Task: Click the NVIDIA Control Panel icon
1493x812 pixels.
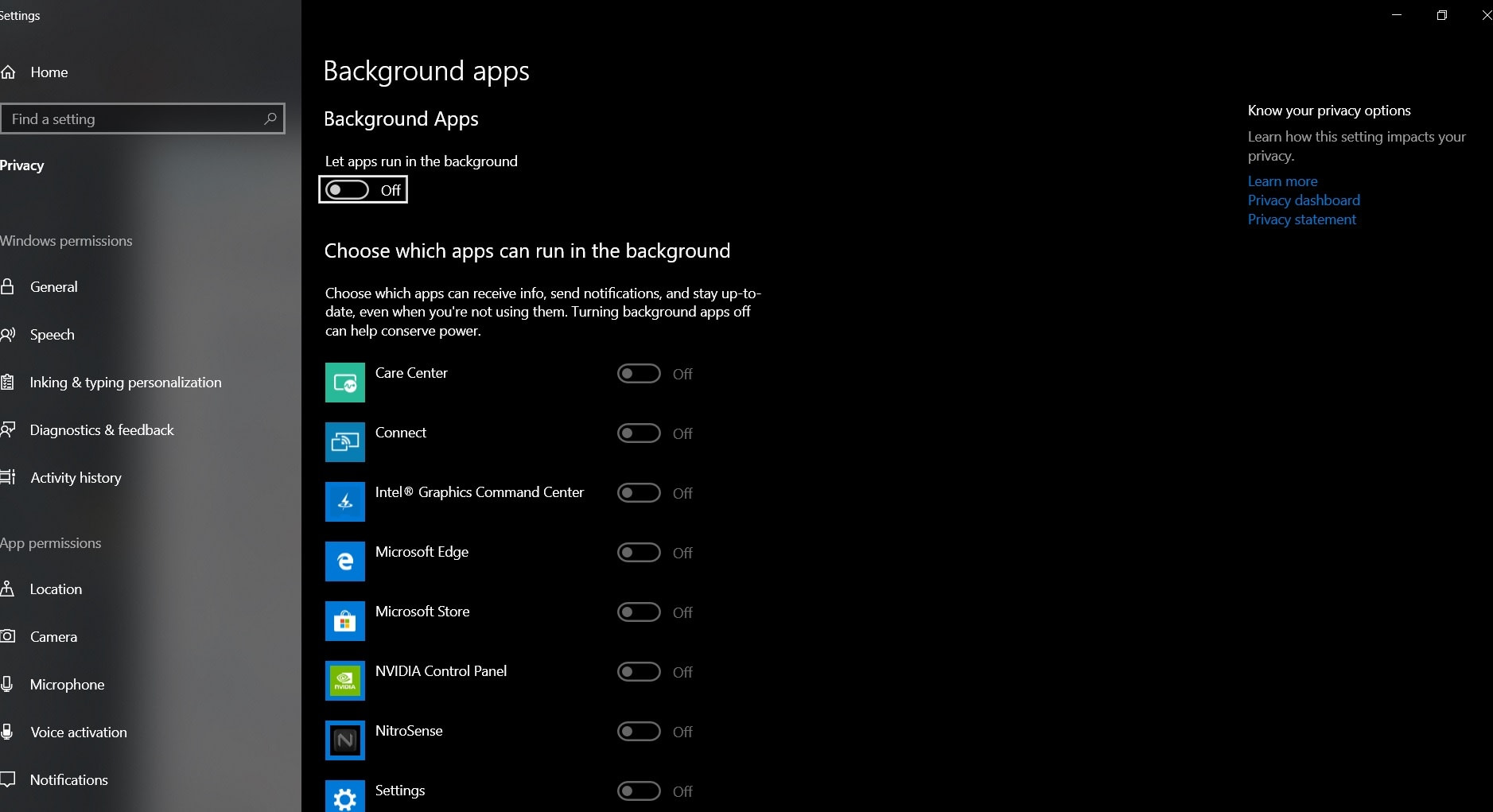Action: pos(345,681)
